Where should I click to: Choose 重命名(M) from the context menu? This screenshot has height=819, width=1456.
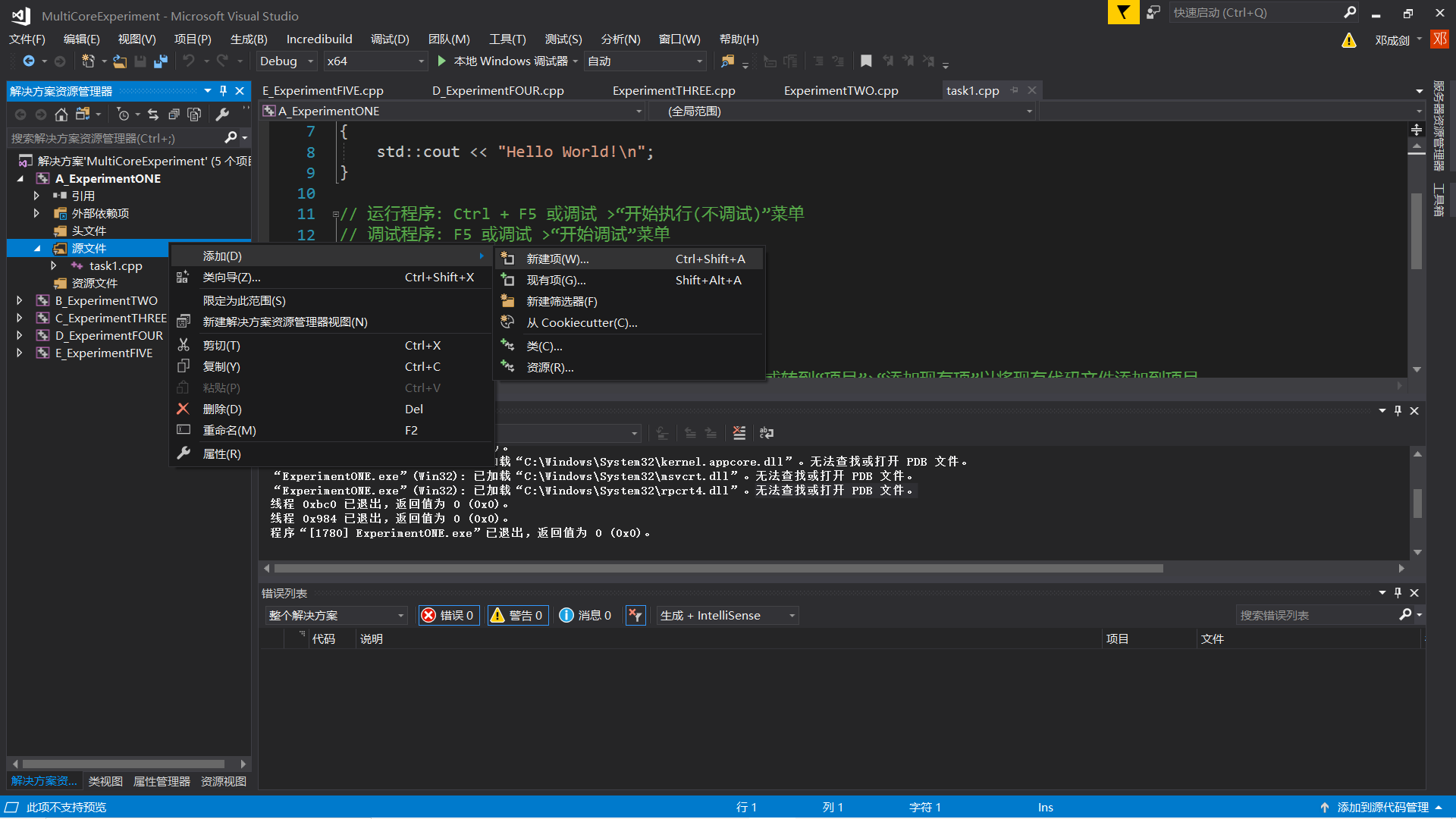tap(332, 431)
